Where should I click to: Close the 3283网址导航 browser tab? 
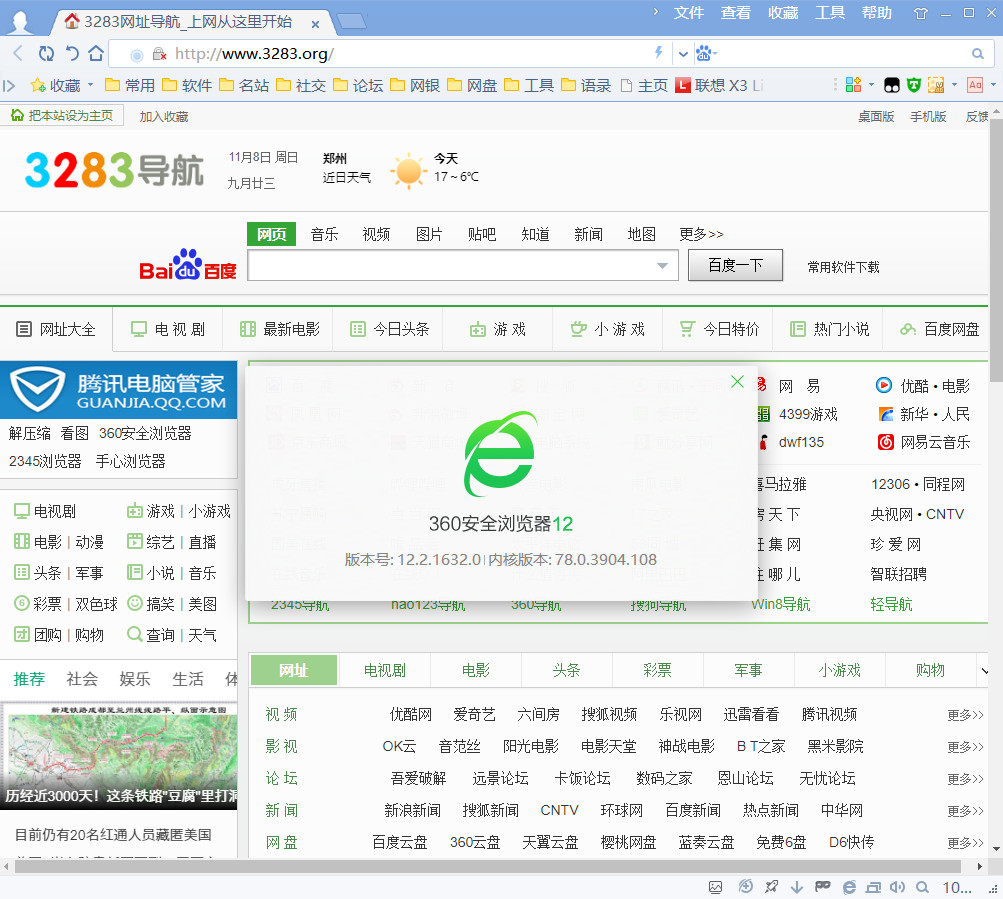[x=315, y=24]
